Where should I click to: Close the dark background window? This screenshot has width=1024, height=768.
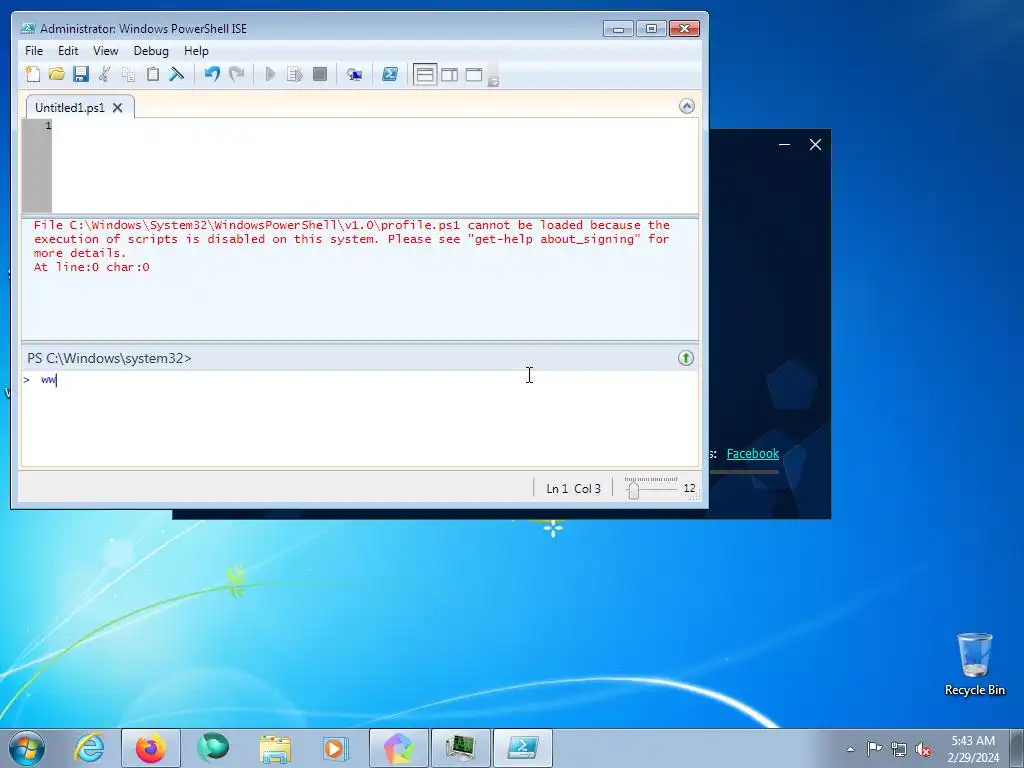815,144
